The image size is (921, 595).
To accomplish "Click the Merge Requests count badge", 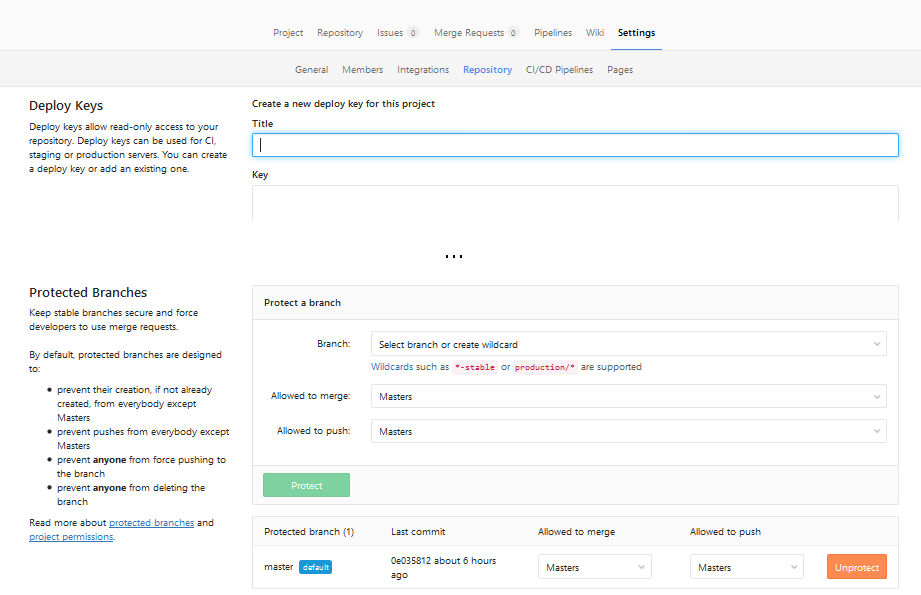I will click(x=513, y=33).
